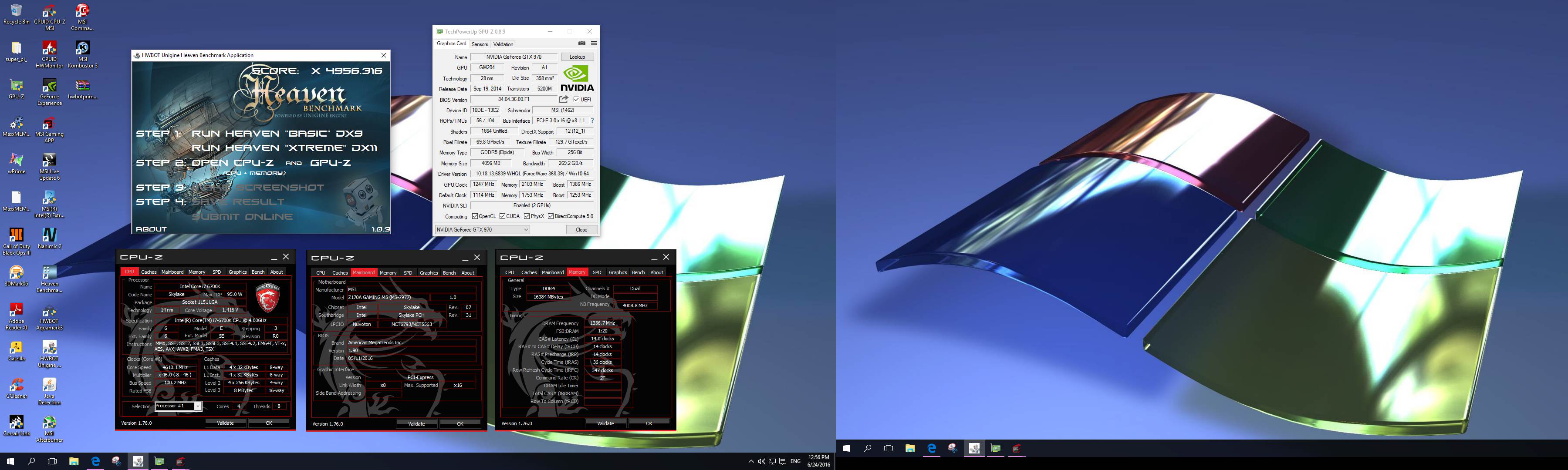Select Graphics Card tab in GPU-Z
Image resolution: width=1568 pixels, height=470 pixels.
(452, 44)
